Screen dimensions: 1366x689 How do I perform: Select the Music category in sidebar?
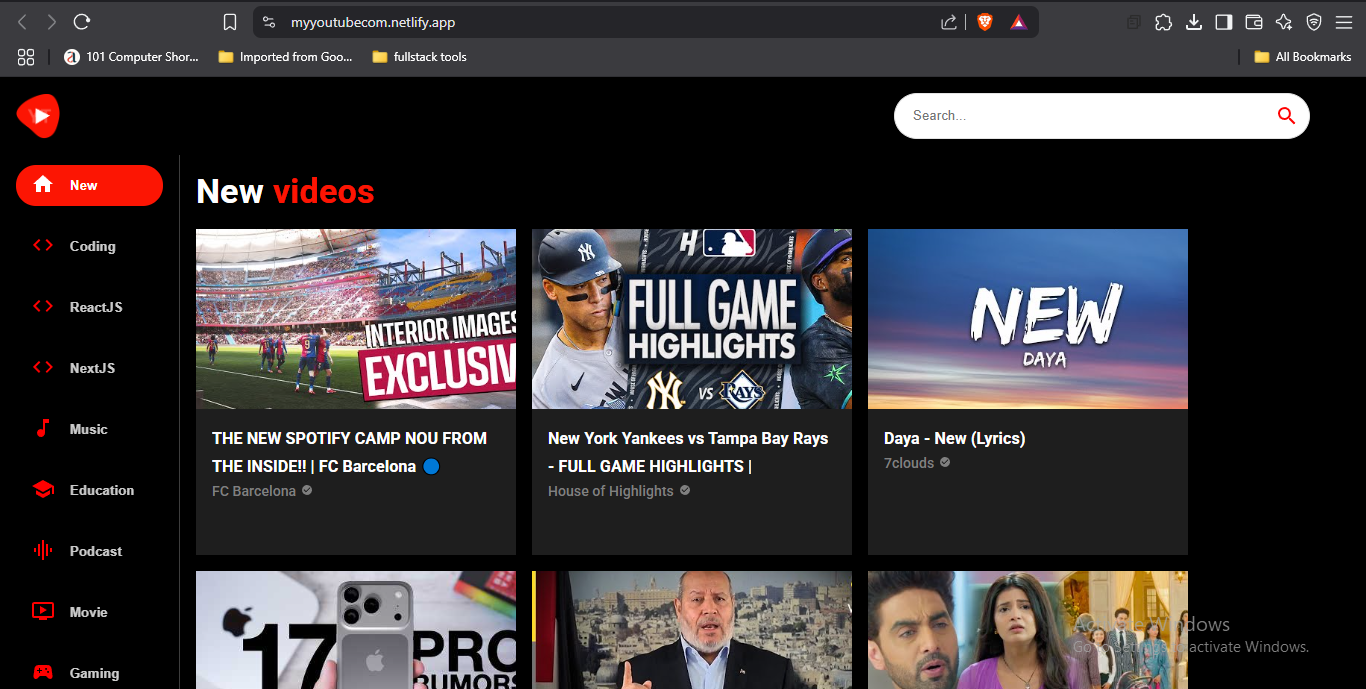point(88,429)
